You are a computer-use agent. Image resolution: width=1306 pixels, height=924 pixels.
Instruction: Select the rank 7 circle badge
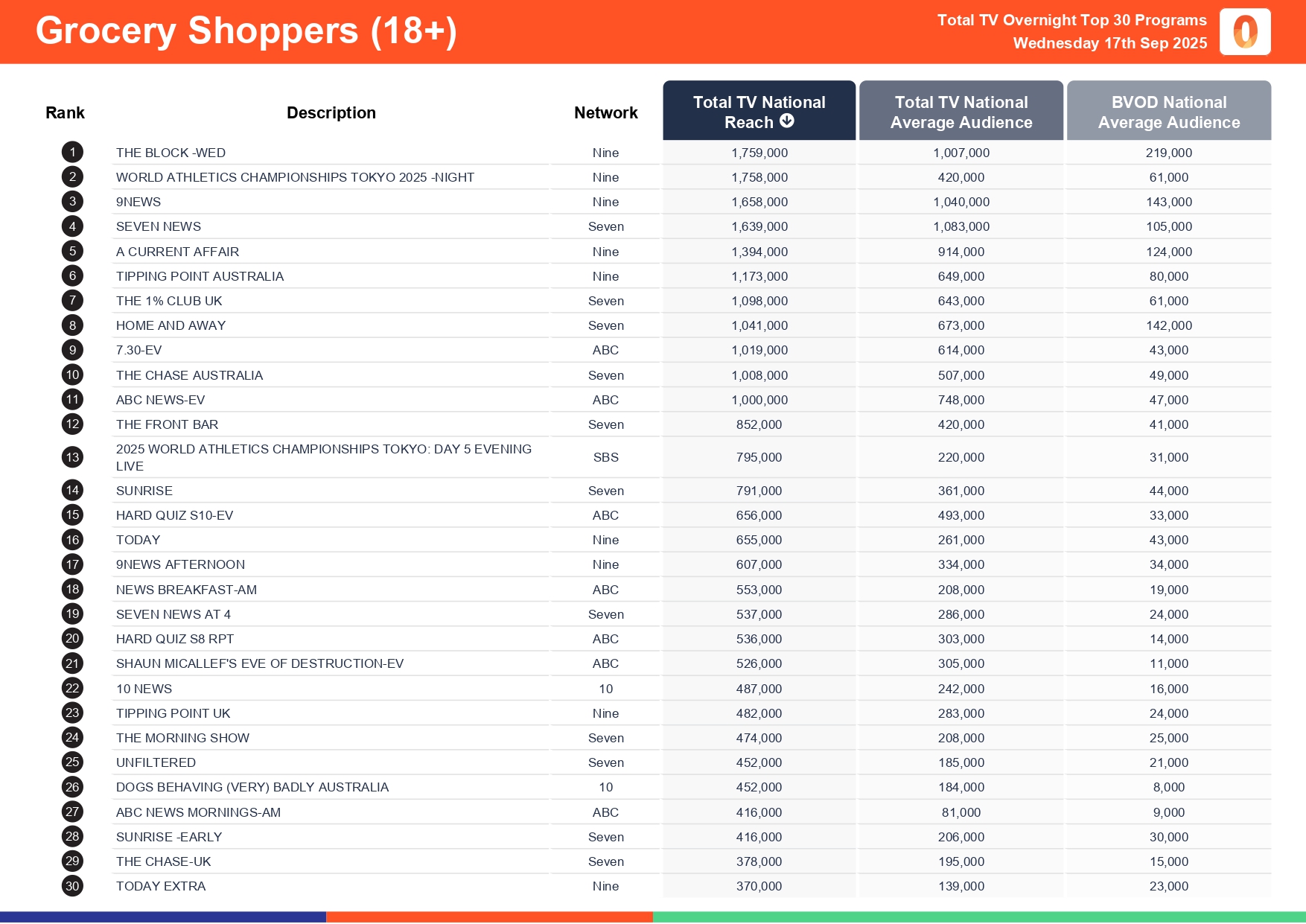72,301
